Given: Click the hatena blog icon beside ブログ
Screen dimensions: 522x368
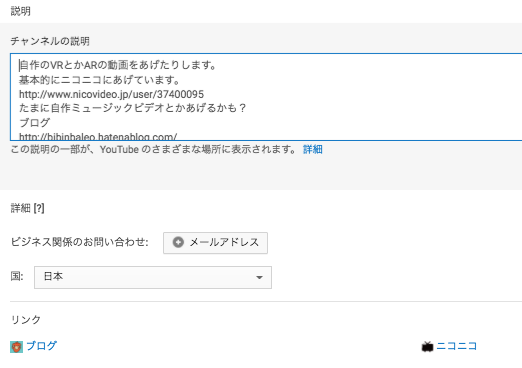Looking at the screenshot, I should pyautogui.click(x=16, y=347).
